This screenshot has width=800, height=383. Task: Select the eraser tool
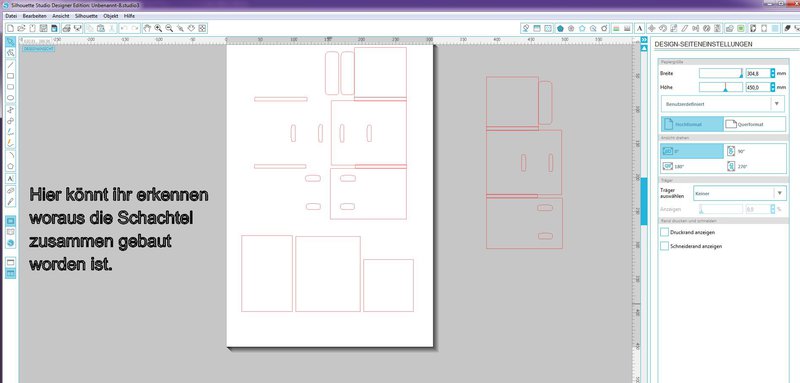point(10,190)
